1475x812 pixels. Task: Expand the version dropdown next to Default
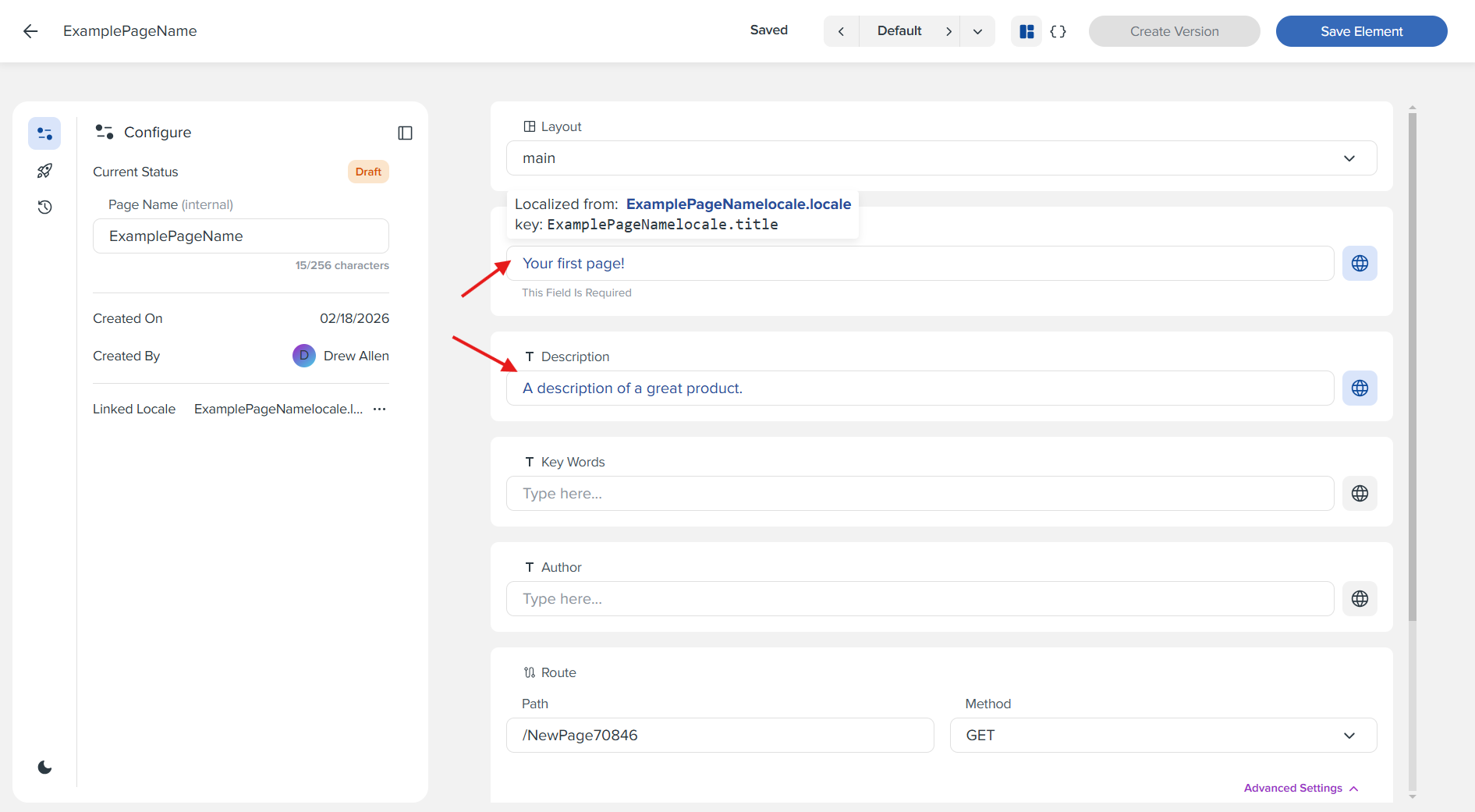tap(977, 31)
